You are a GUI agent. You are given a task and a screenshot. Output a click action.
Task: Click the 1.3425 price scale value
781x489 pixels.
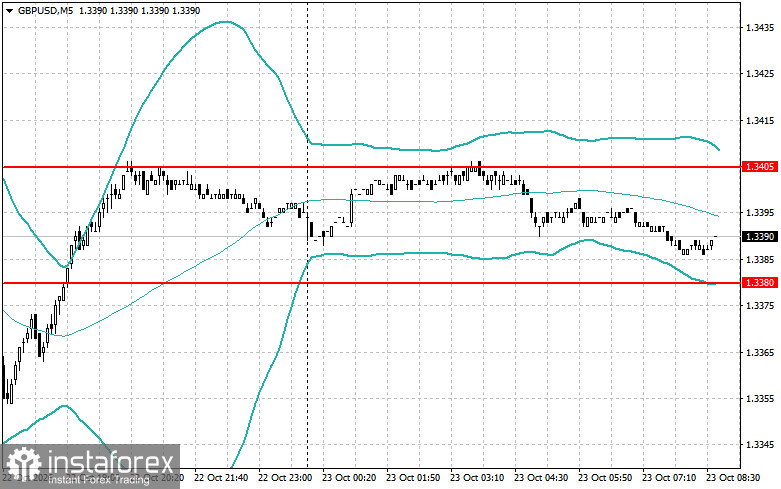760,74
